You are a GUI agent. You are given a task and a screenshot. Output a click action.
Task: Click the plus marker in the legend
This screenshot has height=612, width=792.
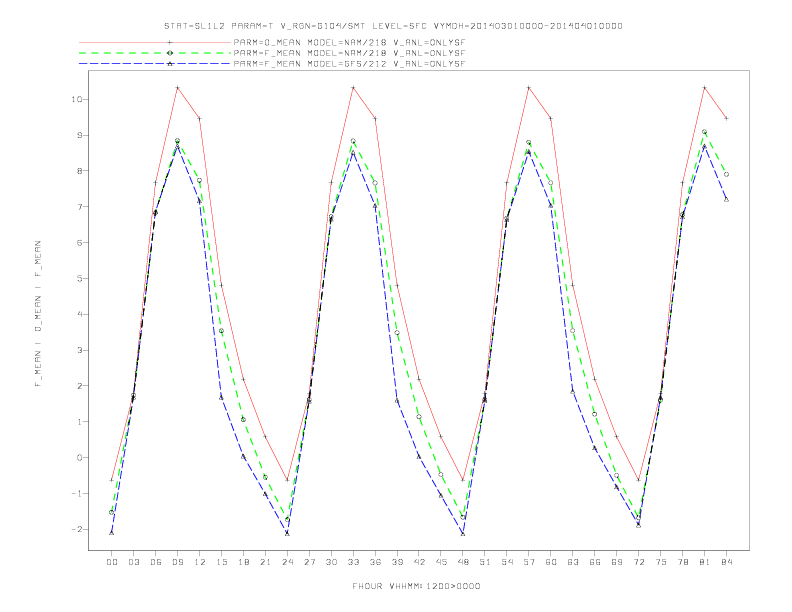coord(170,42)
